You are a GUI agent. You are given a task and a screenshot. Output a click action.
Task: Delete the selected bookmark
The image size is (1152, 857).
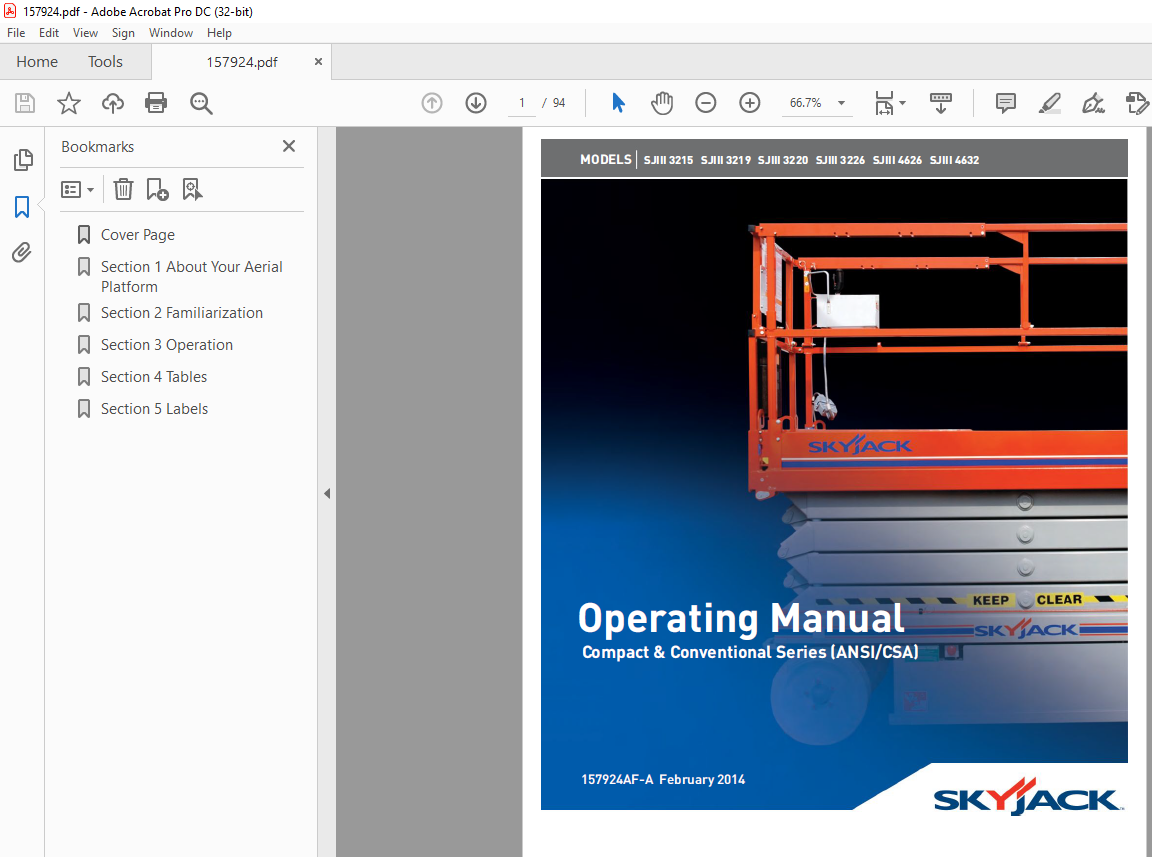[x=123, y=190]
